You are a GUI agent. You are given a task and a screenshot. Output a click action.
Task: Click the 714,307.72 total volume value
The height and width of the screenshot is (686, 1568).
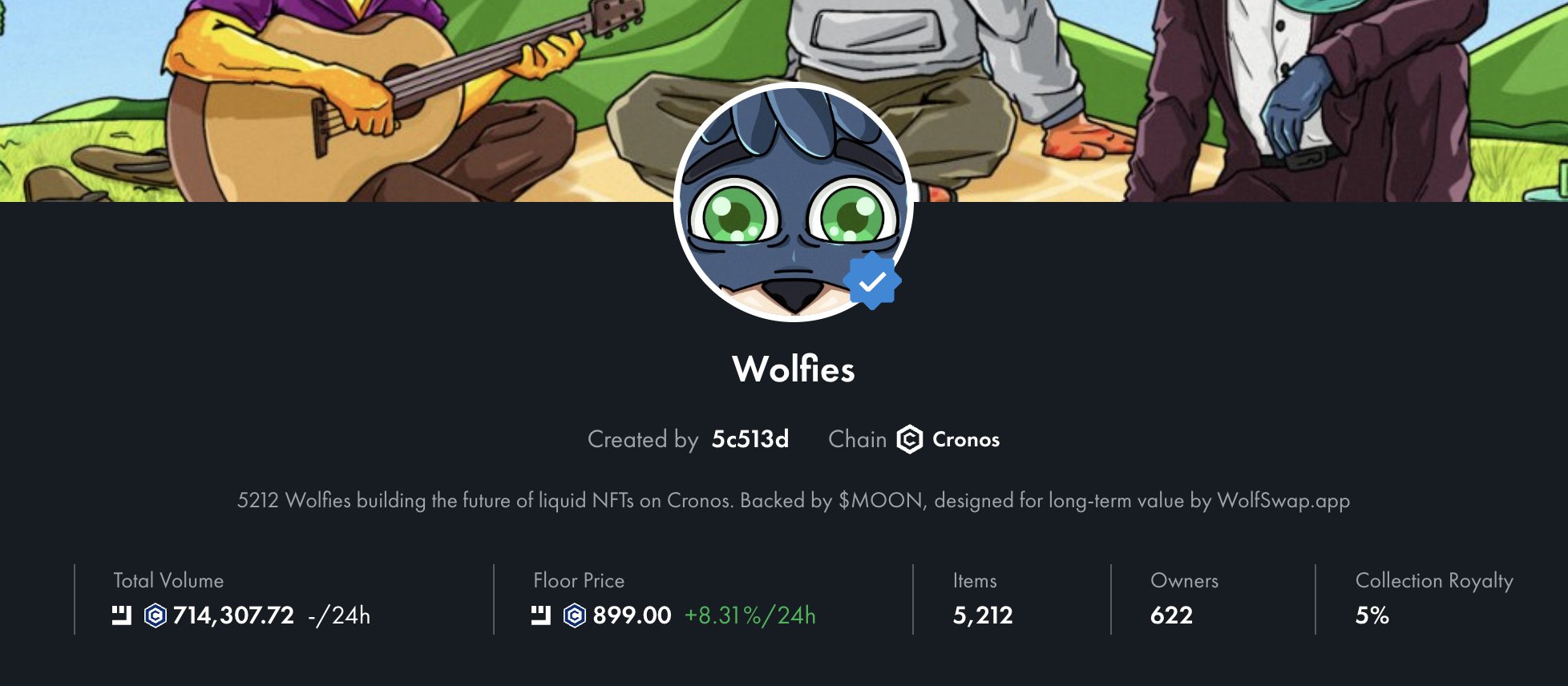[x=233, y=615]
